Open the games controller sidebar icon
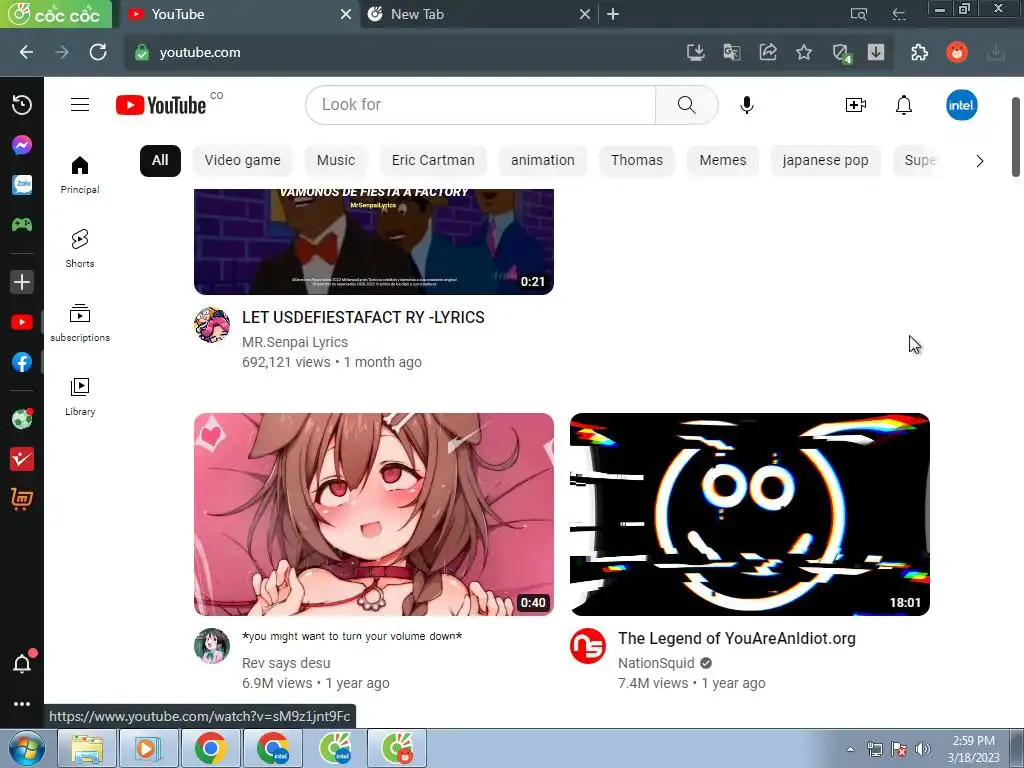1024x768 pixels. click(x=22, y=225)
